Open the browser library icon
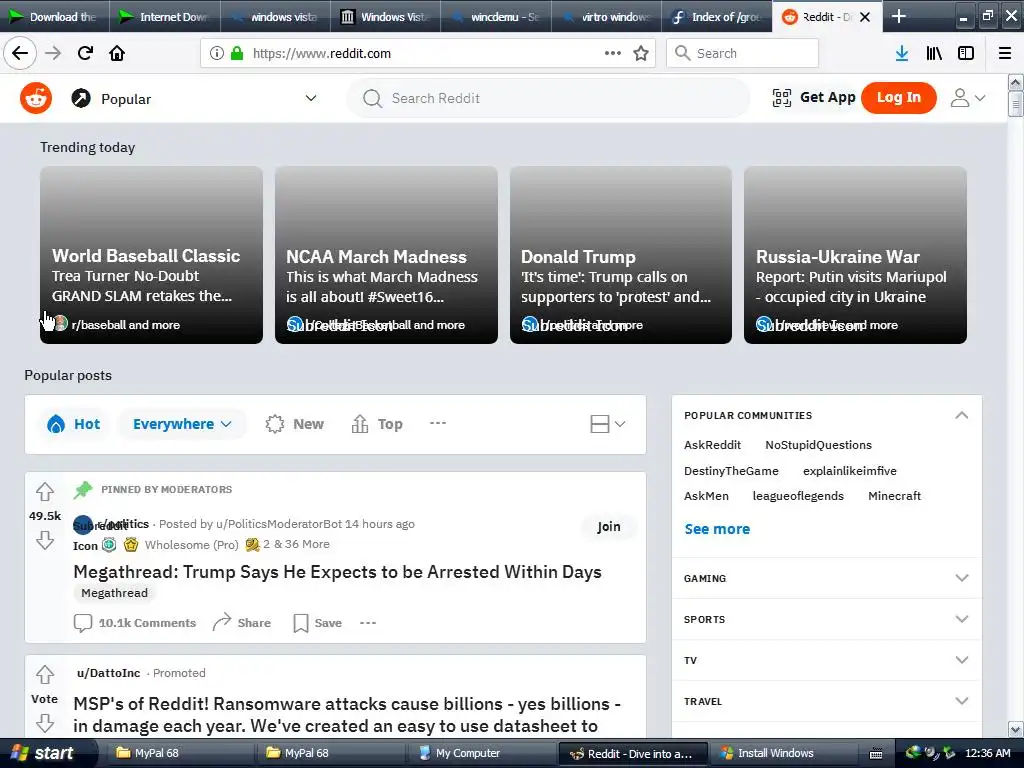 [934, 53]
